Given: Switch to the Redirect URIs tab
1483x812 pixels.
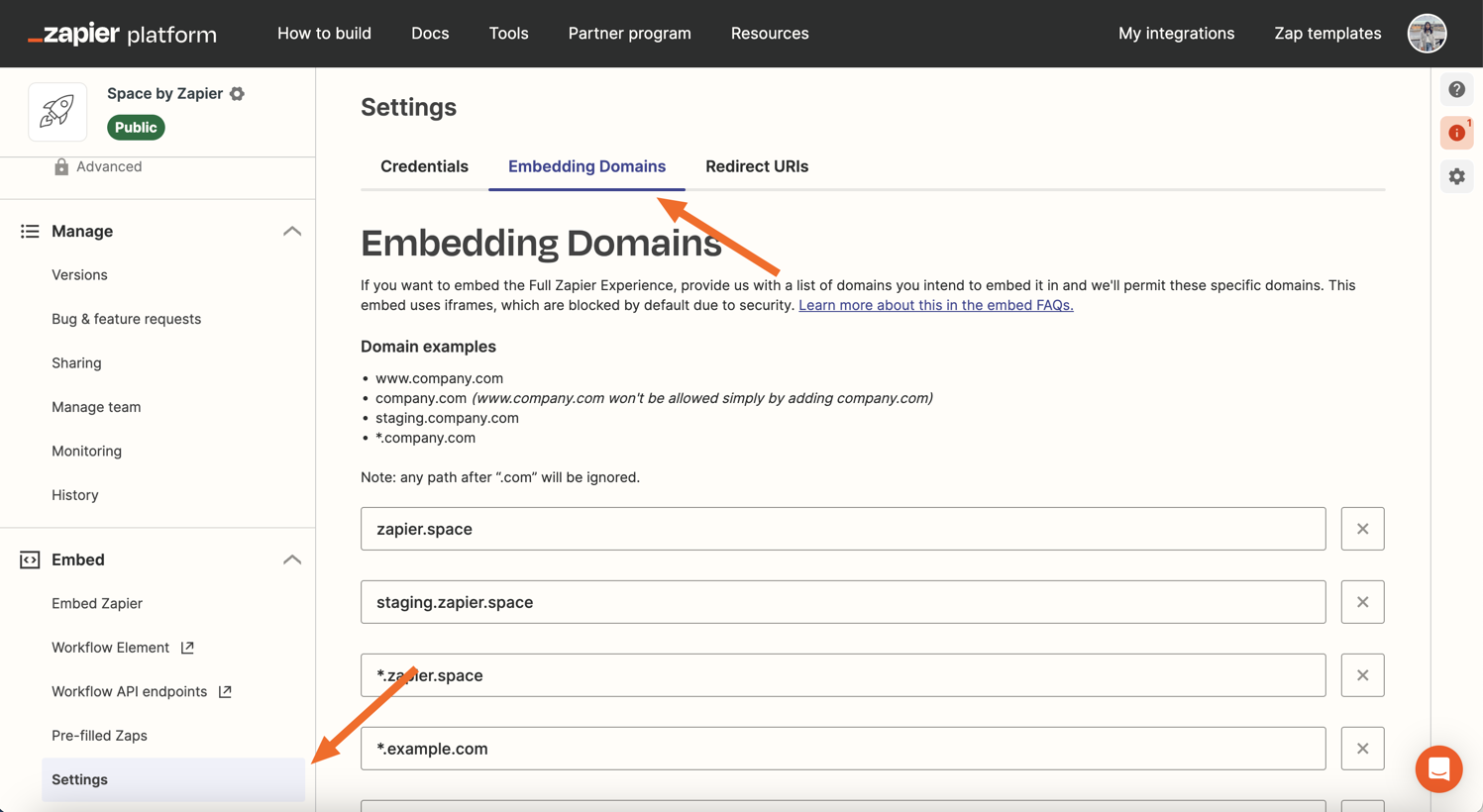Looking at the screenshot, I should 757,166.
